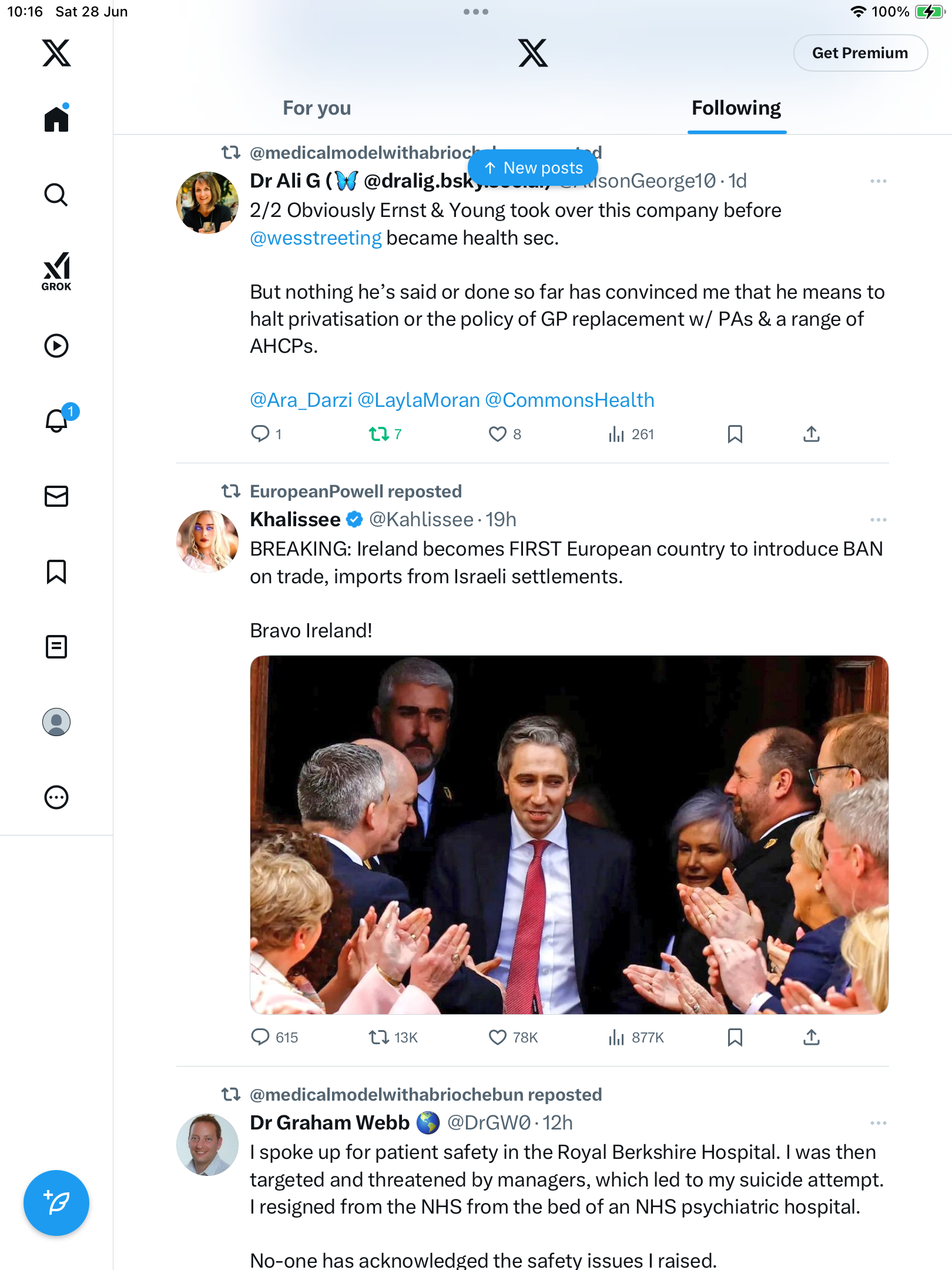Viewport: 952px width, 1270px height.
Task: Open the search icon in sidebar
Action: (x=56, y=195)
